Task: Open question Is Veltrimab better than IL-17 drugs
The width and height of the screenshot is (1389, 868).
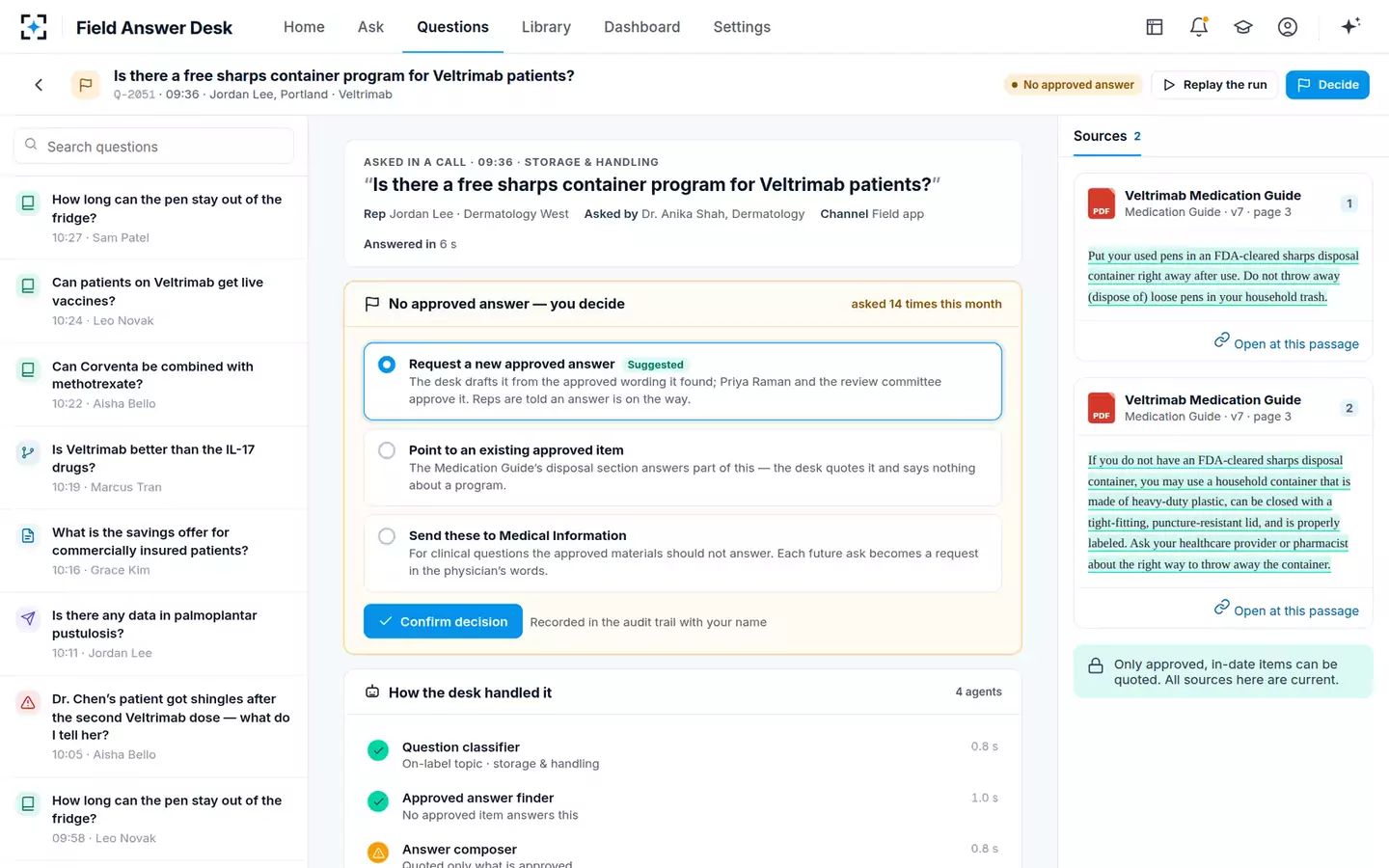Action: (x=153, y=468)
